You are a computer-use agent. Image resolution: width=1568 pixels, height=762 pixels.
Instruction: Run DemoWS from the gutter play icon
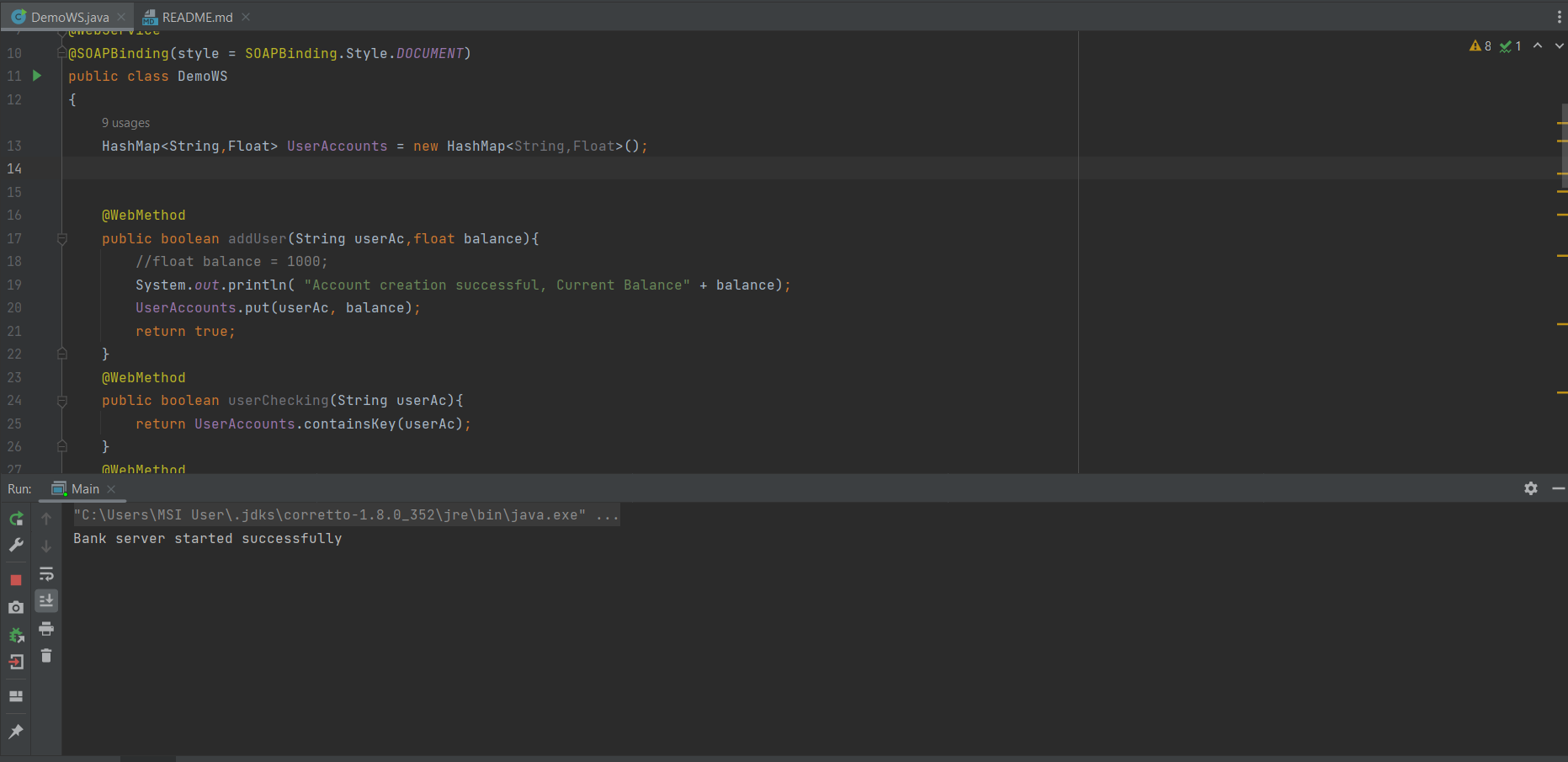tap(36, 76)
